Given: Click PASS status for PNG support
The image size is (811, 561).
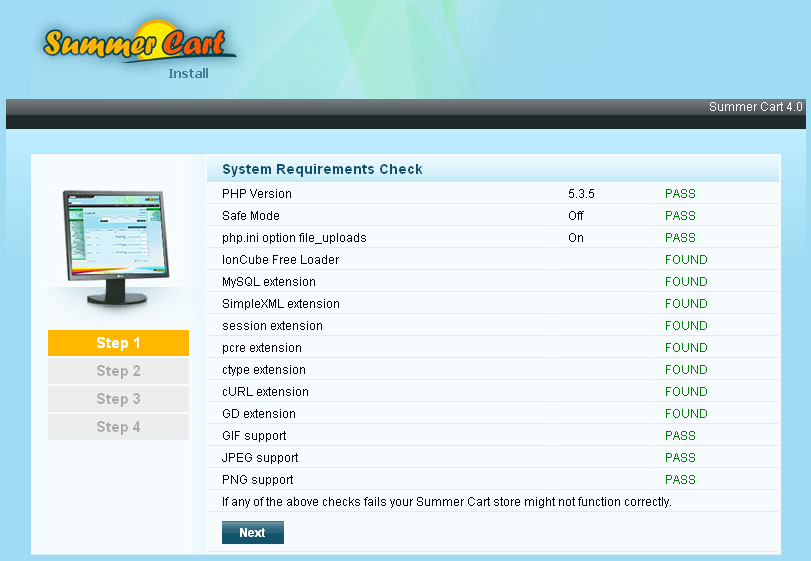Looking at the screenshot, I should pyautogui.click(x=680, y=480).
